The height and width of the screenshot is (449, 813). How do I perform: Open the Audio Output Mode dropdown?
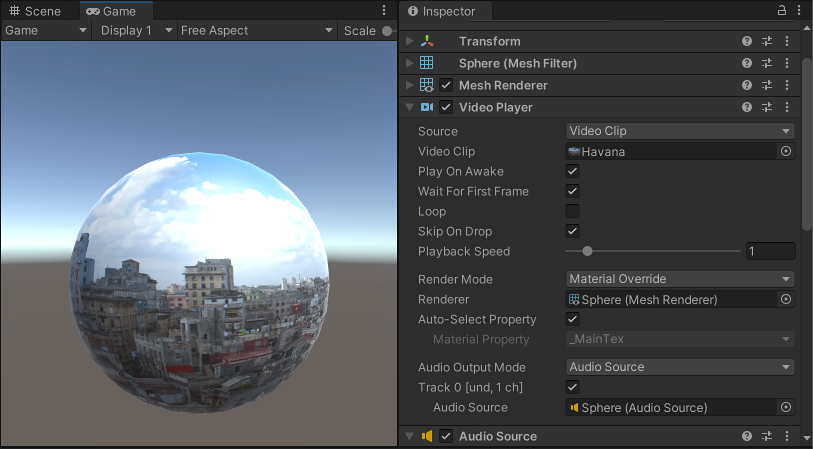pos(679,367)
